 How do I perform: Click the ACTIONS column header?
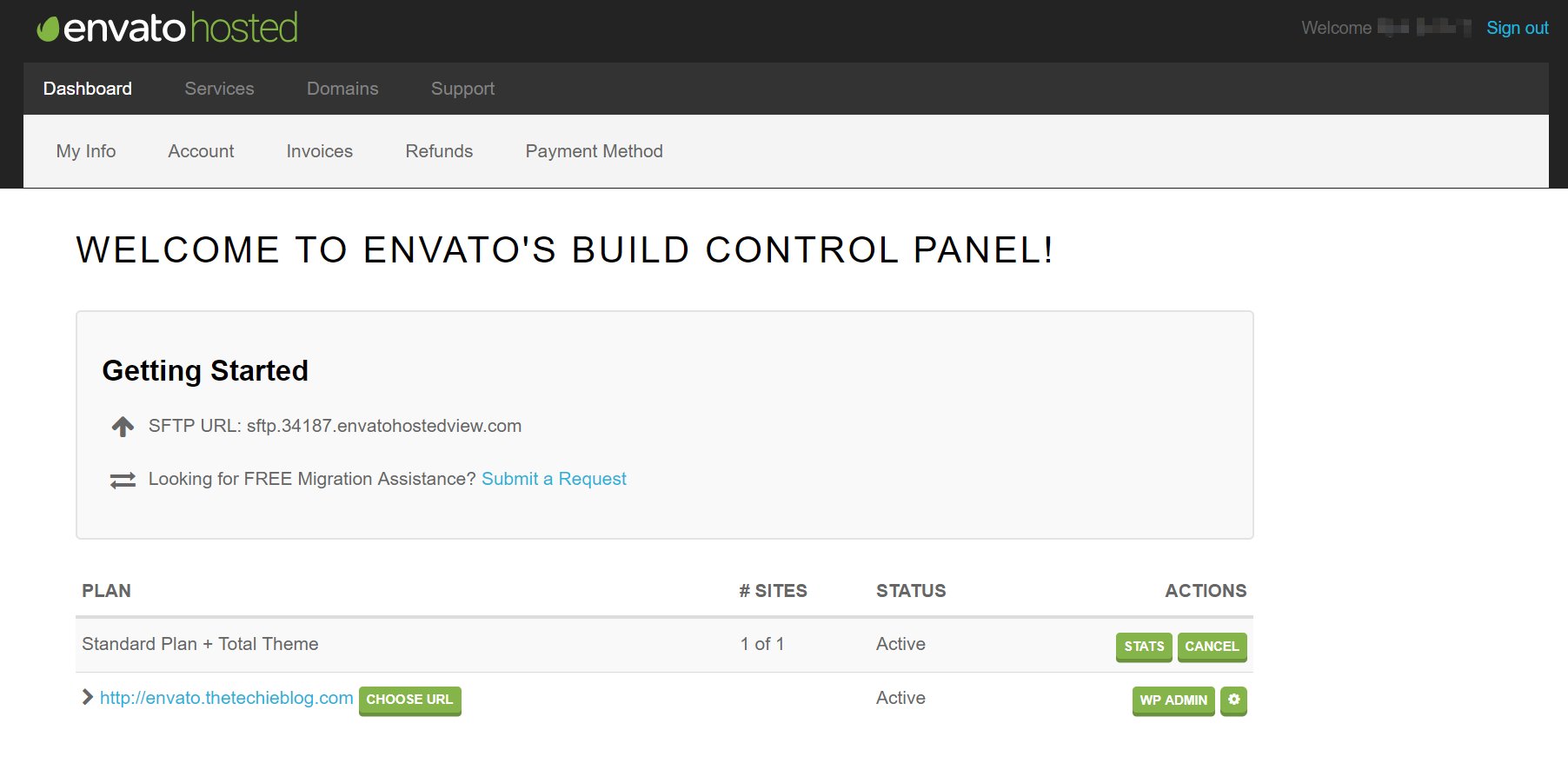(x=1206, y=591)
